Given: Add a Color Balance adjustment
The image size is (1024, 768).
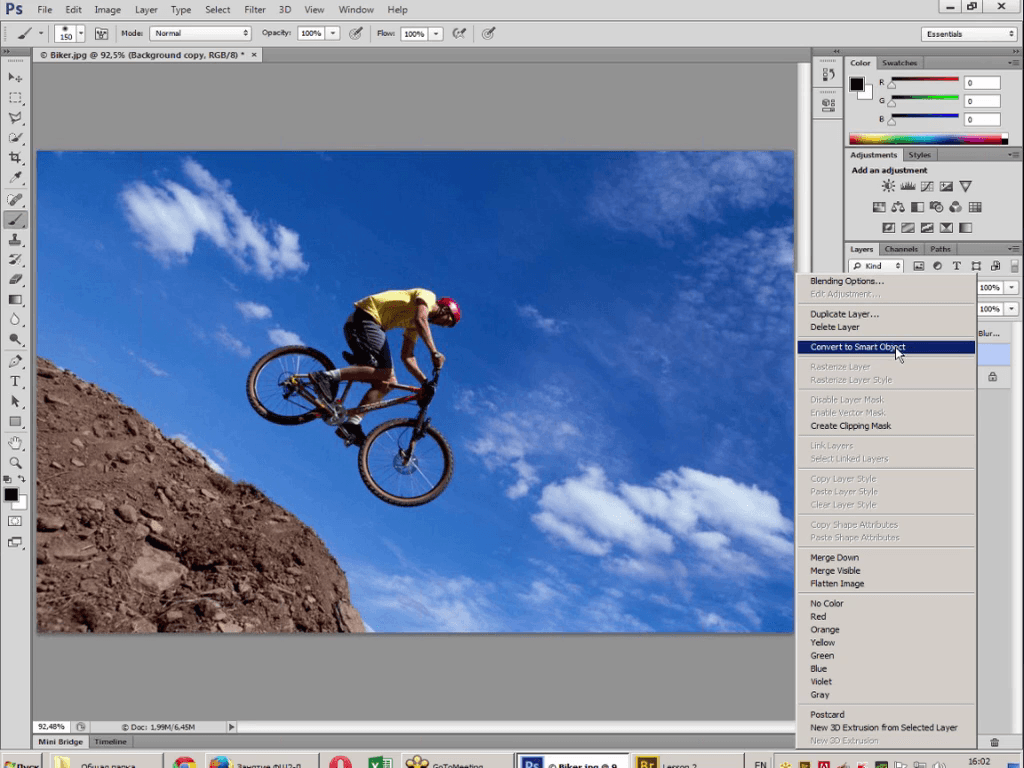Looking at the screenshot, I should point(898,207).
